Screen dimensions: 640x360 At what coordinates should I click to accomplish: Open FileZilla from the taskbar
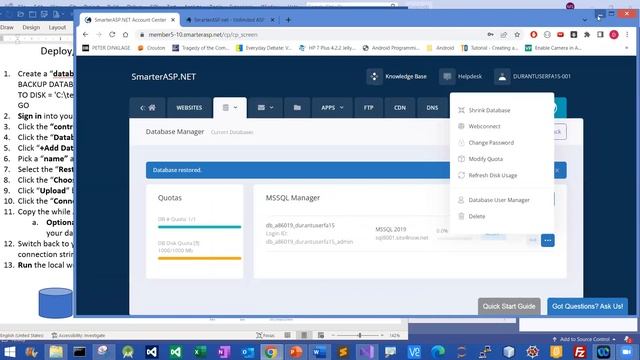(x=580, y=352)
